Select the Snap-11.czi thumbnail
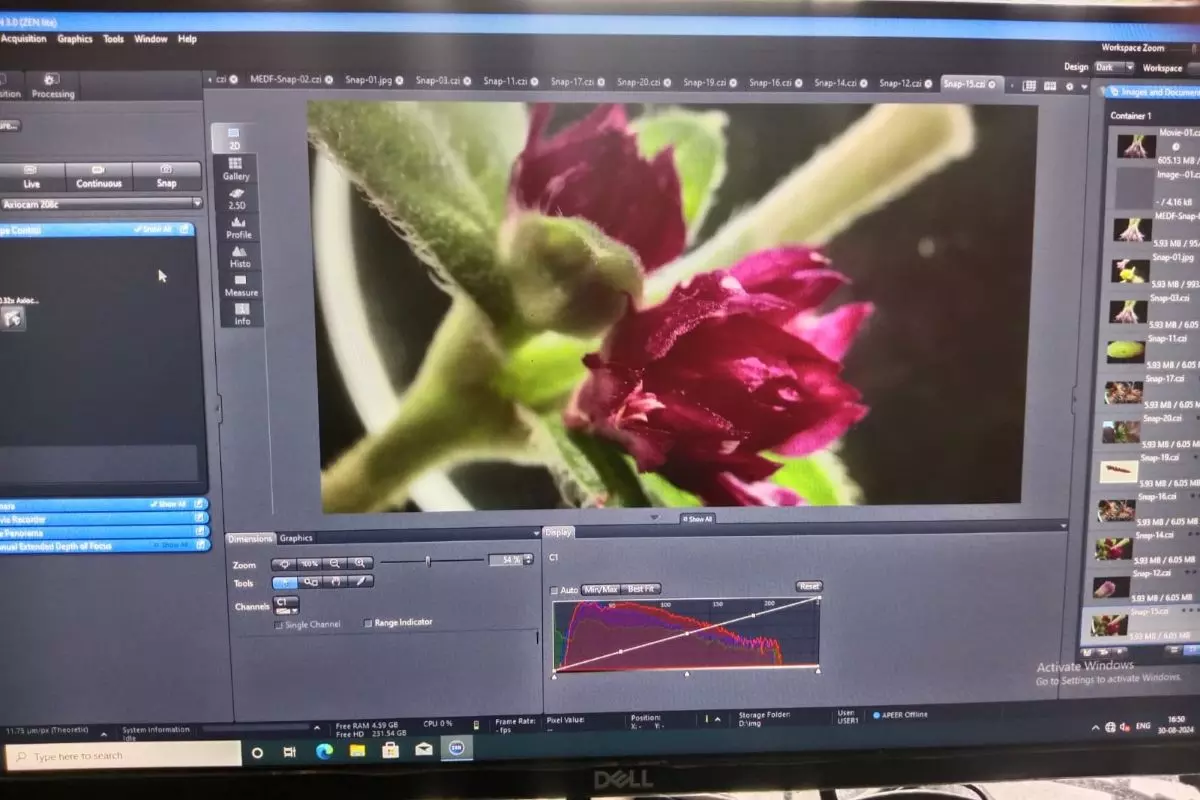This screenshot has width=1200, height=800. pyautogui.click(x=1126, y=351)
